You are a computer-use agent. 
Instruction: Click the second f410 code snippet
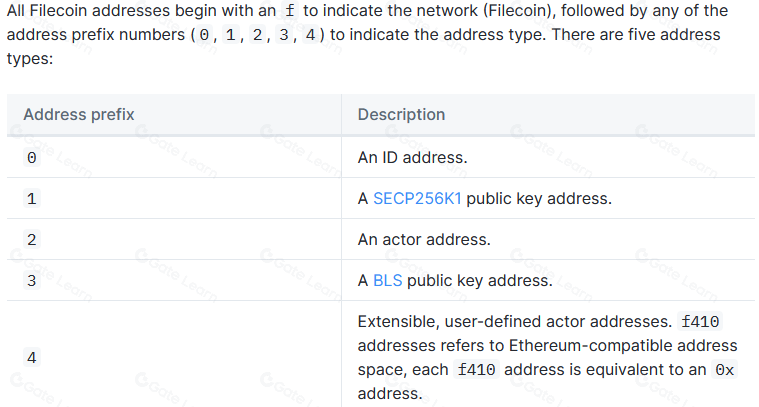[x=477, y=370]
